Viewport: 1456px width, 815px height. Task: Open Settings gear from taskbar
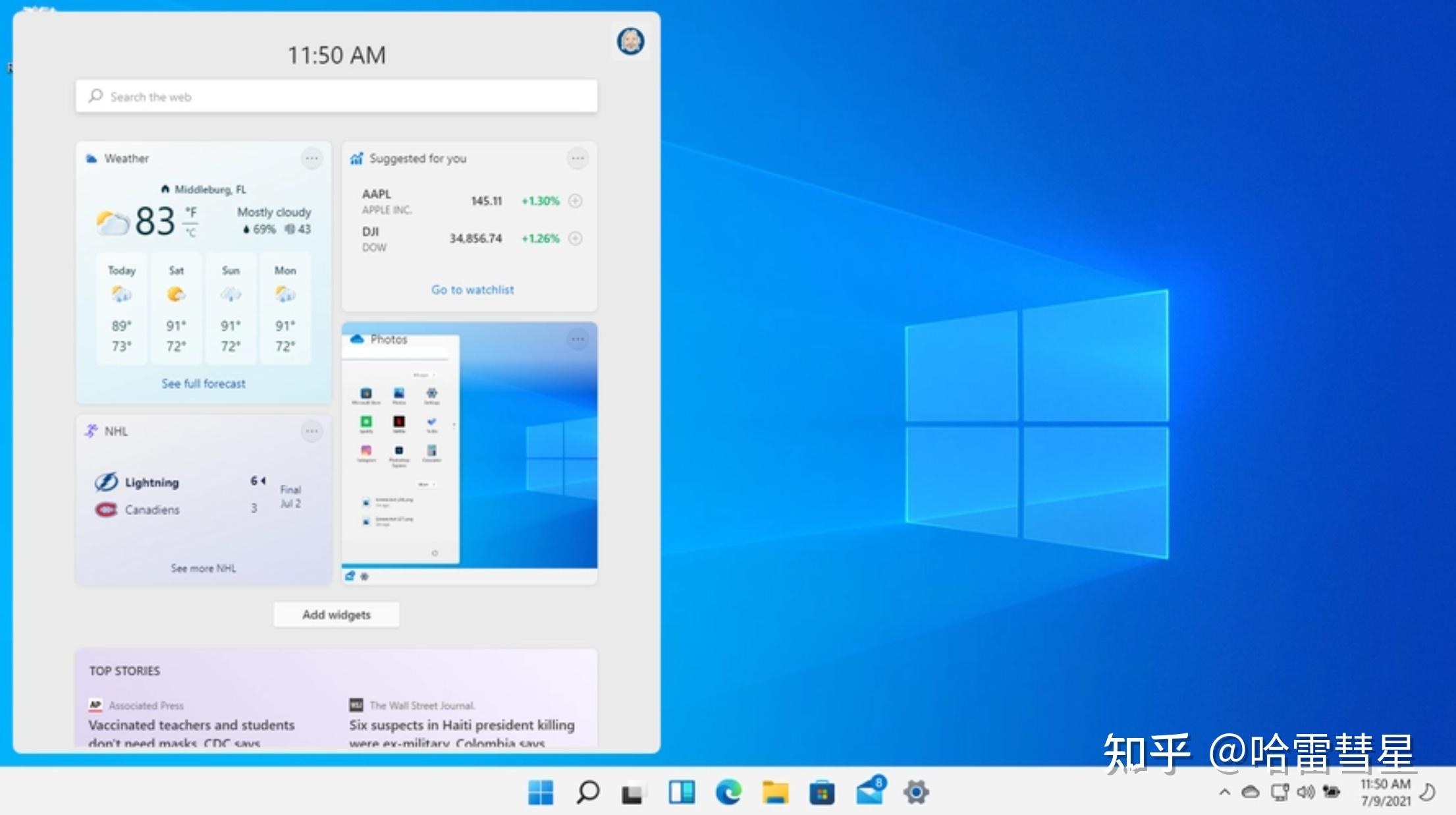point(916,792)
